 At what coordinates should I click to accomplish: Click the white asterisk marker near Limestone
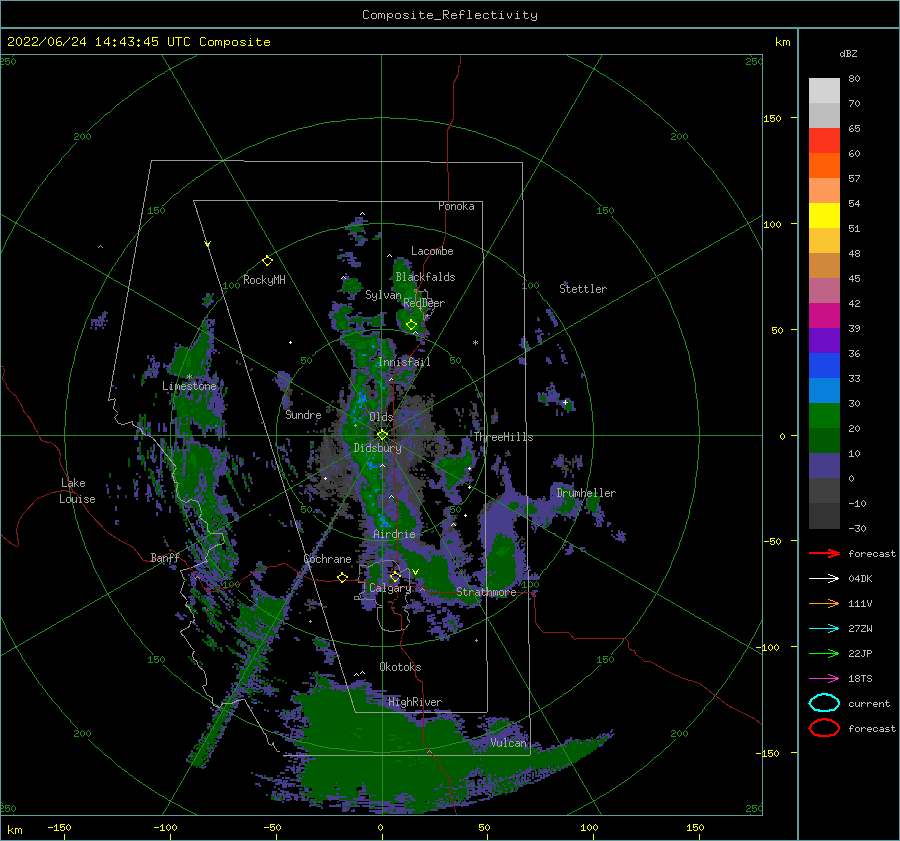[x=189, y=377]
